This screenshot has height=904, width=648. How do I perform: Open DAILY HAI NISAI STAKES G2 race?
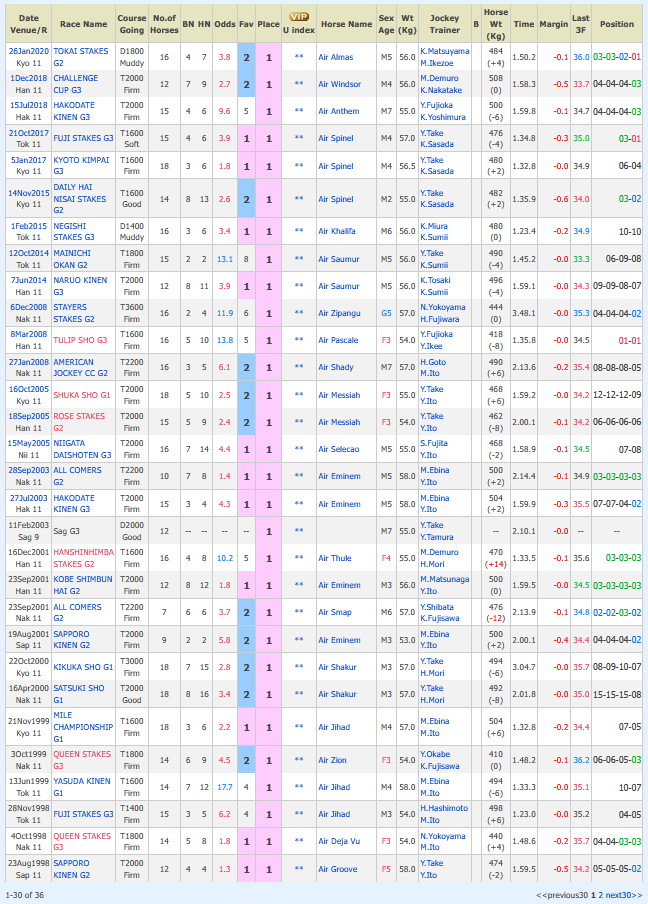click(x=80, y=199)
